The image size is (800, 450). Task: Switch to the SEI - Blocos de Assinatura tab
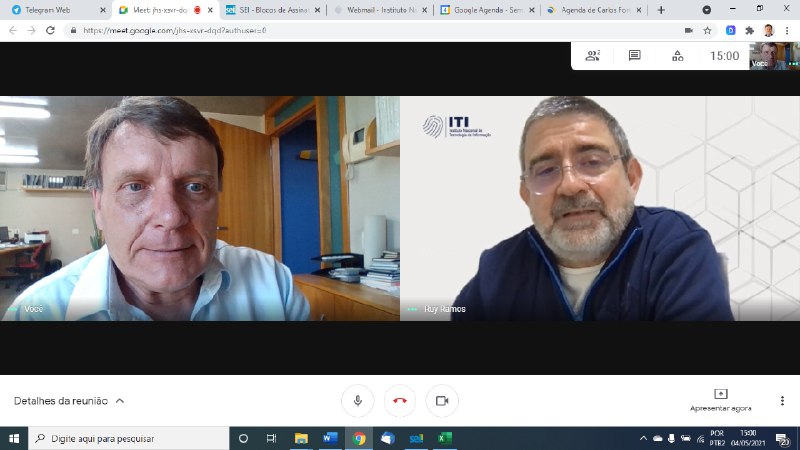coord(273,10)
